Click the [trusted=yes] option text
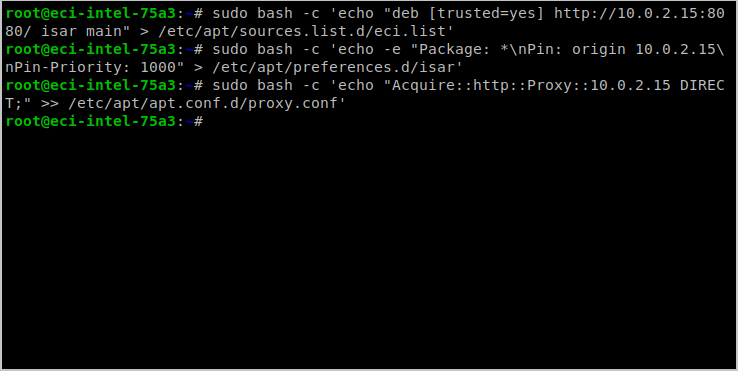 pos(487,13)
